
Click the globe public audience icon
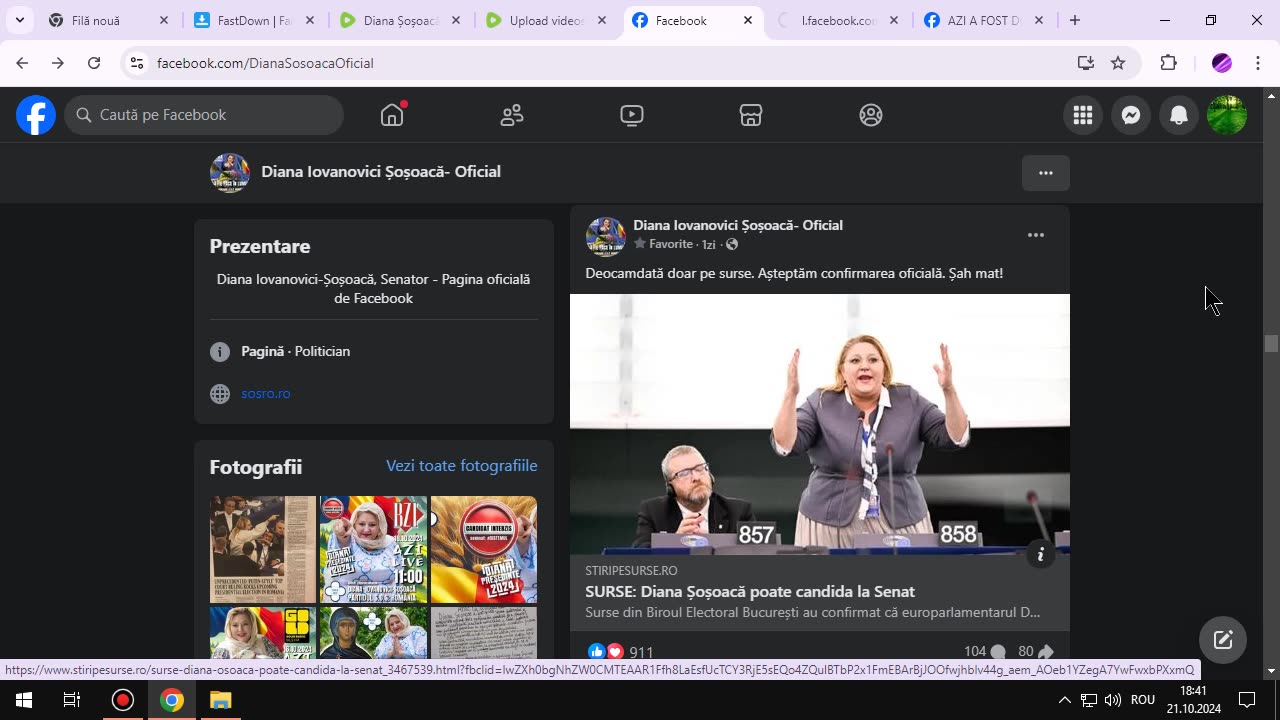[x=732, y=244]
